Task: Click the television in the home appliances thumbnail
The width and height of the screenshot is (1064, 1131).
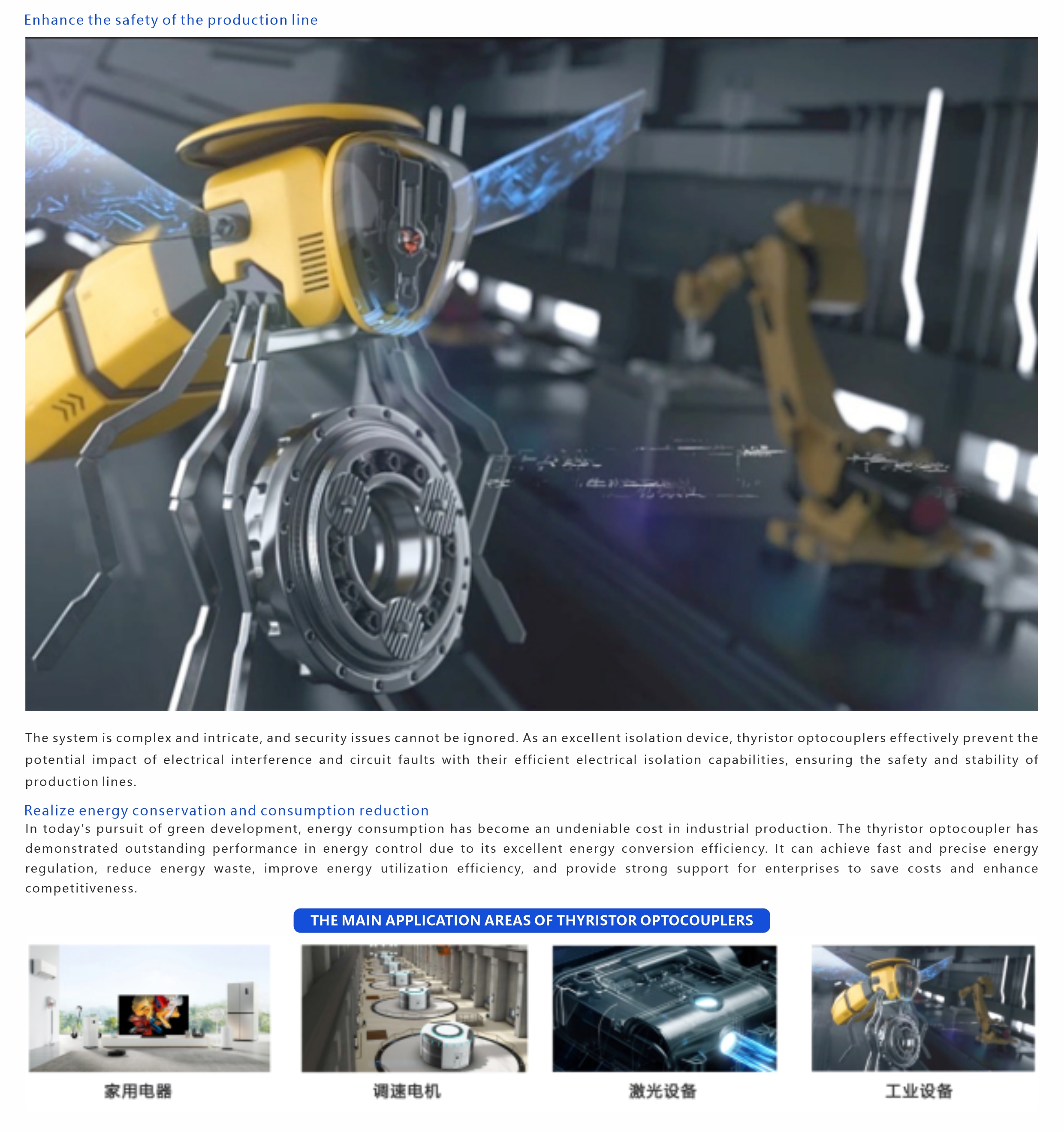Action: tap(154, 1015)
